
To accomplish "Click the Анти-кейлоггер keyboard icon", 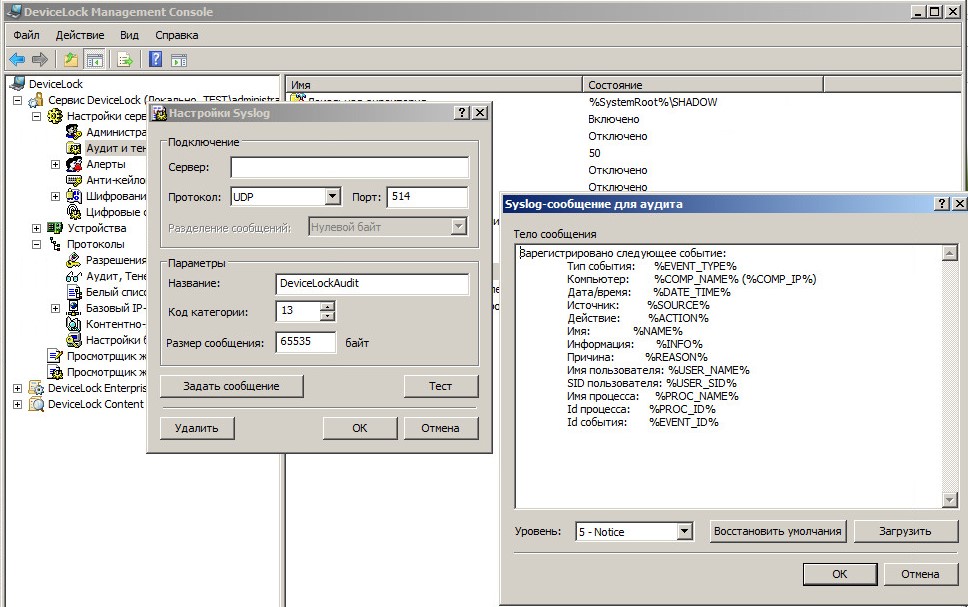I will point(74,180).
